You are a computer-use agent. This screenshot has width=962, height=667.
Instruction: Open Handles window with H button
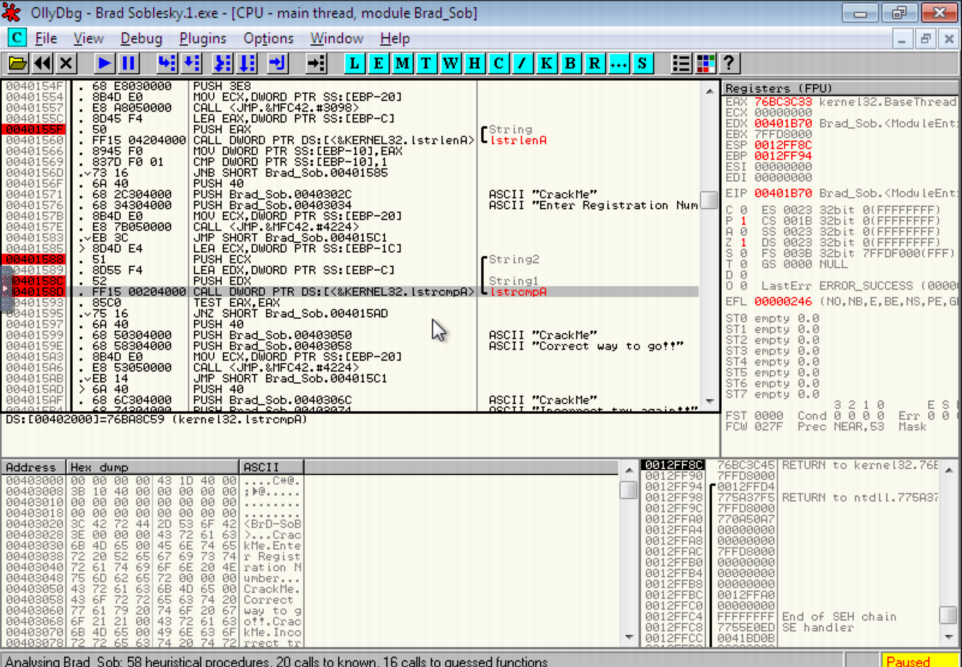click(474, 63)
